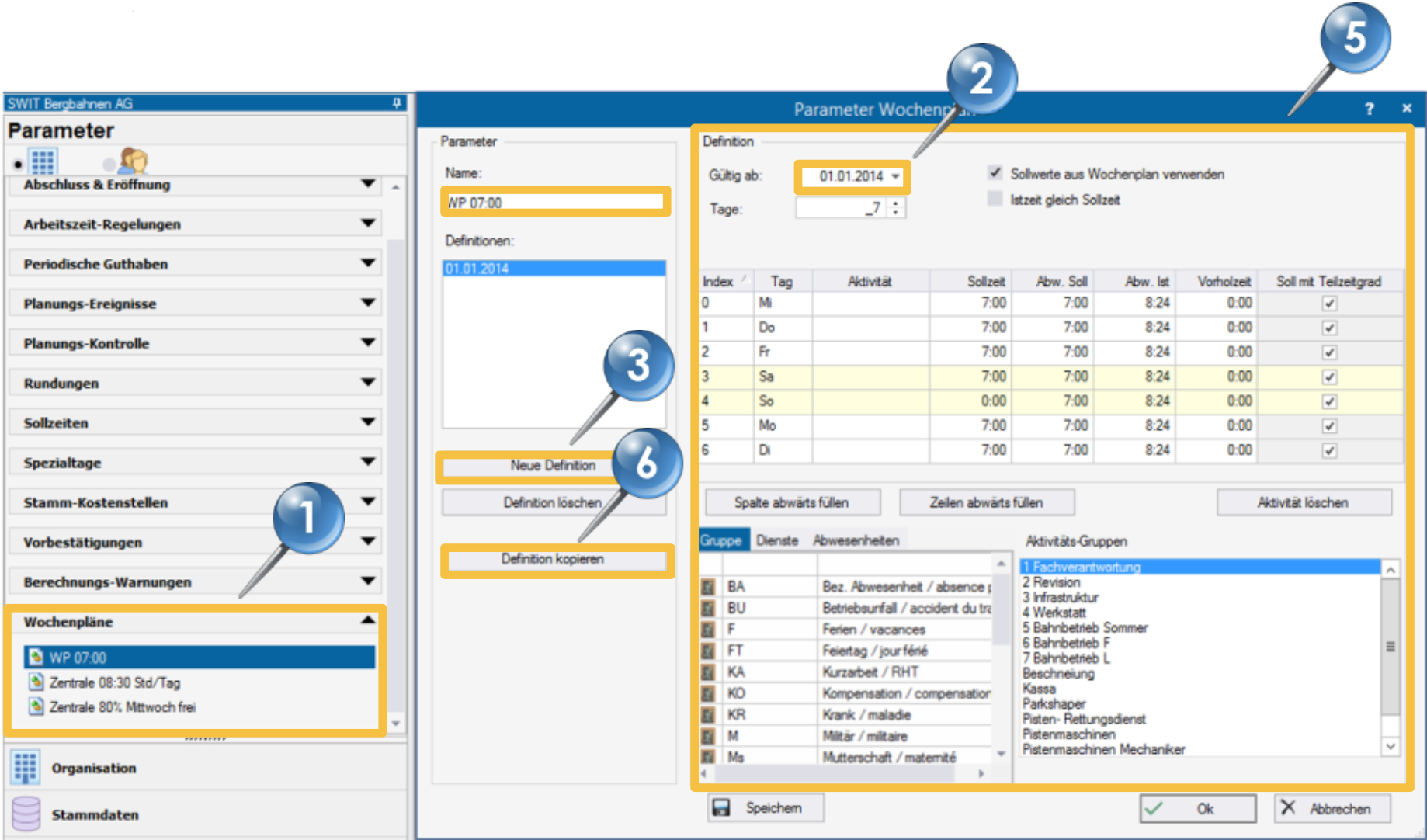Expand the Planungs-Kontrolle section
Viewport: 1427px width, 840px height.
click(368, 342)
